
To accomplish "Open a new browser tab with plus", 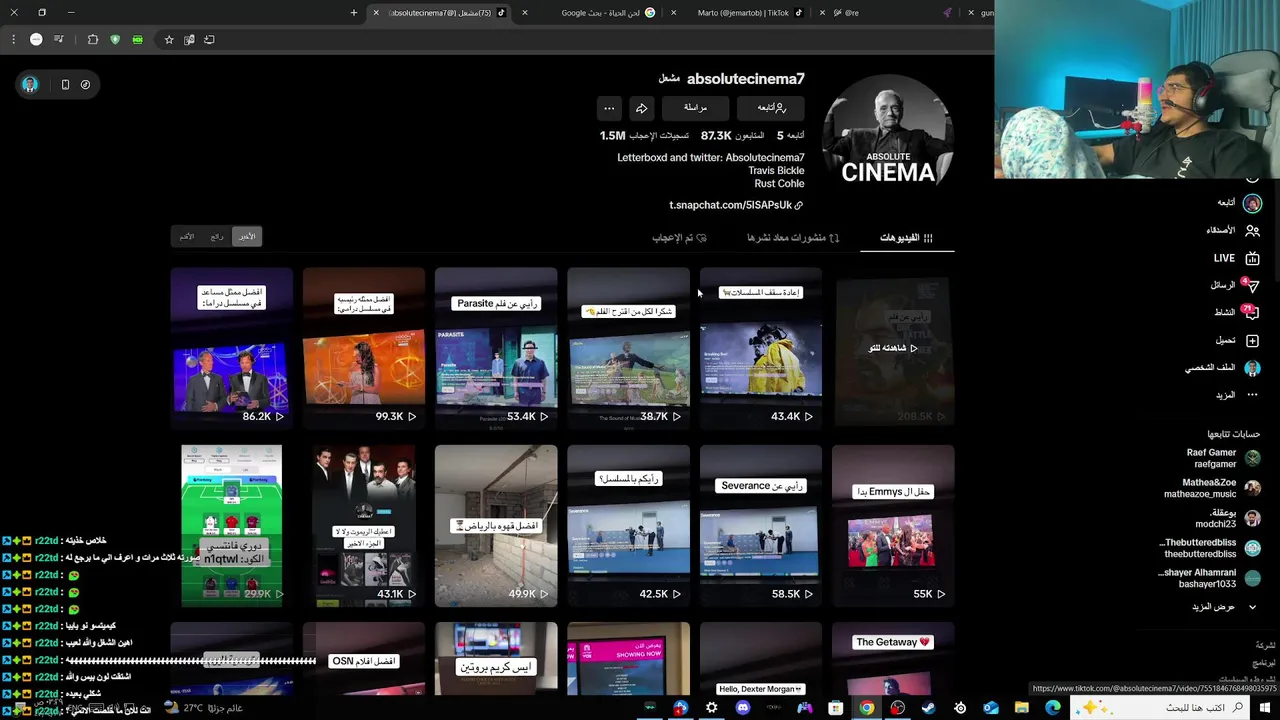I will (x=354, y=13).
